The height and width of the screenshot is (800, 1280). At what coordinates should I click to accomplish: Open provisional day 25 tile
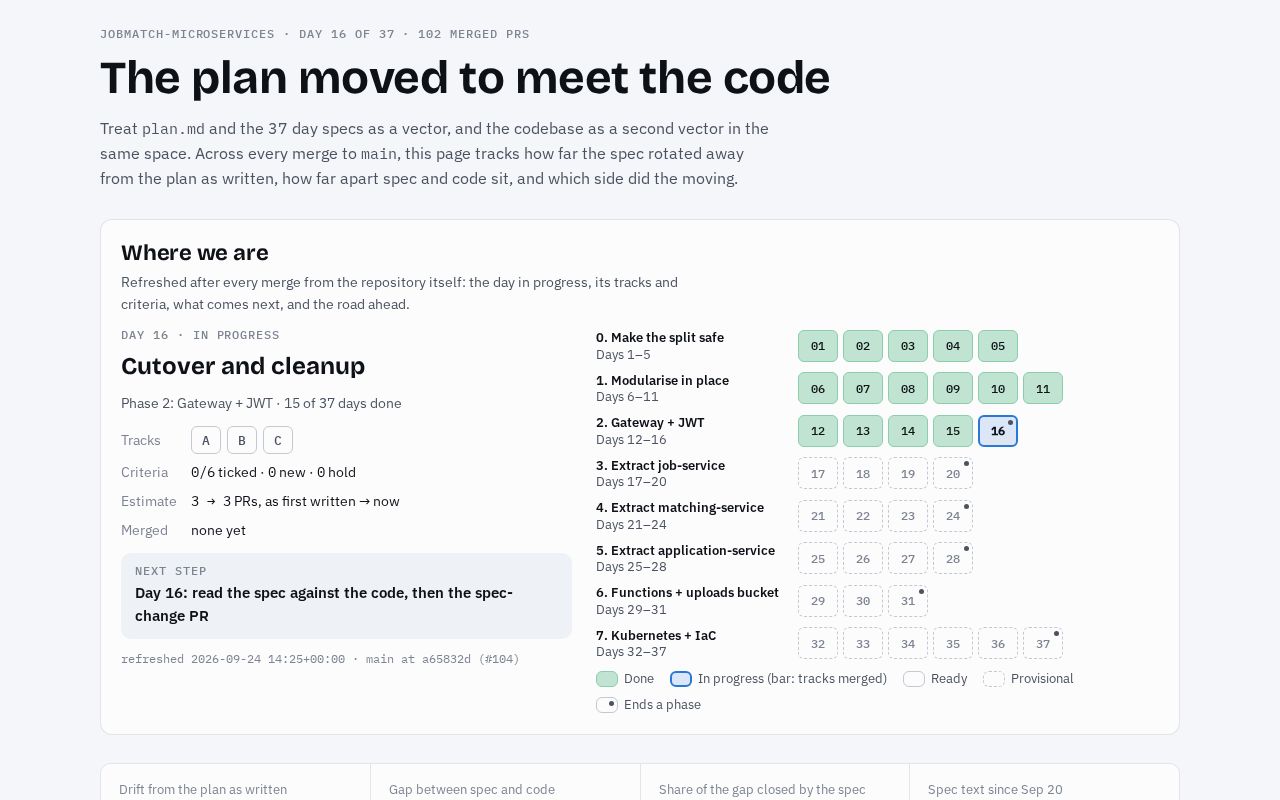[818, 558]
